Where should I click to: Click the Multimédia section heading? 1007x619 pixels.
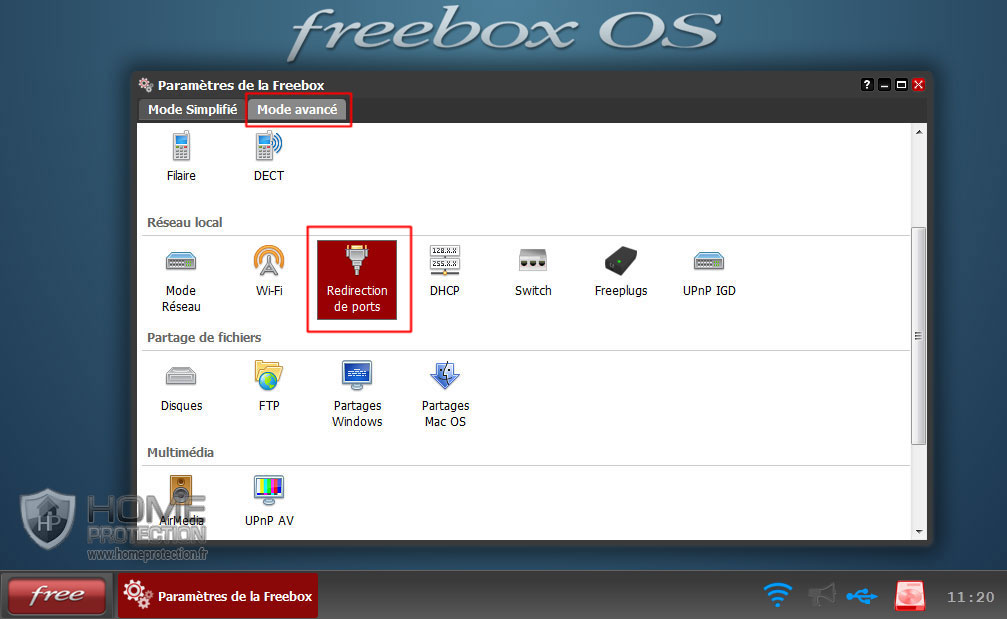(x=180, y=452)
